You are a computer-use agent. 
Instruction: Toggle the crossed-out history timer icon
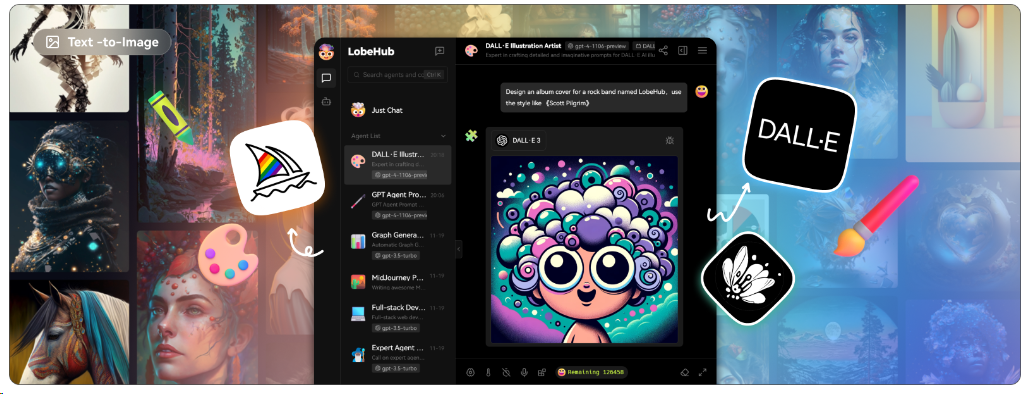506,372
